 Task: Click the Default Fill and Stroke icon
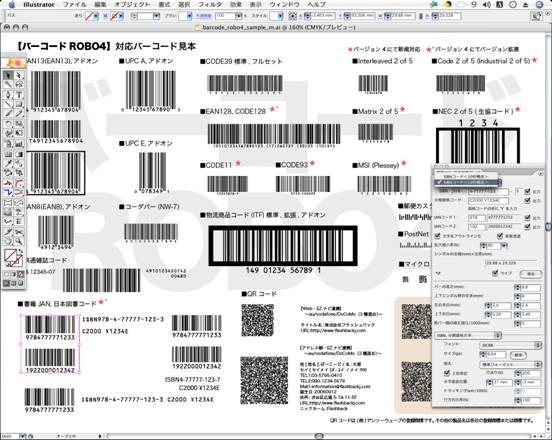[7, 265]
